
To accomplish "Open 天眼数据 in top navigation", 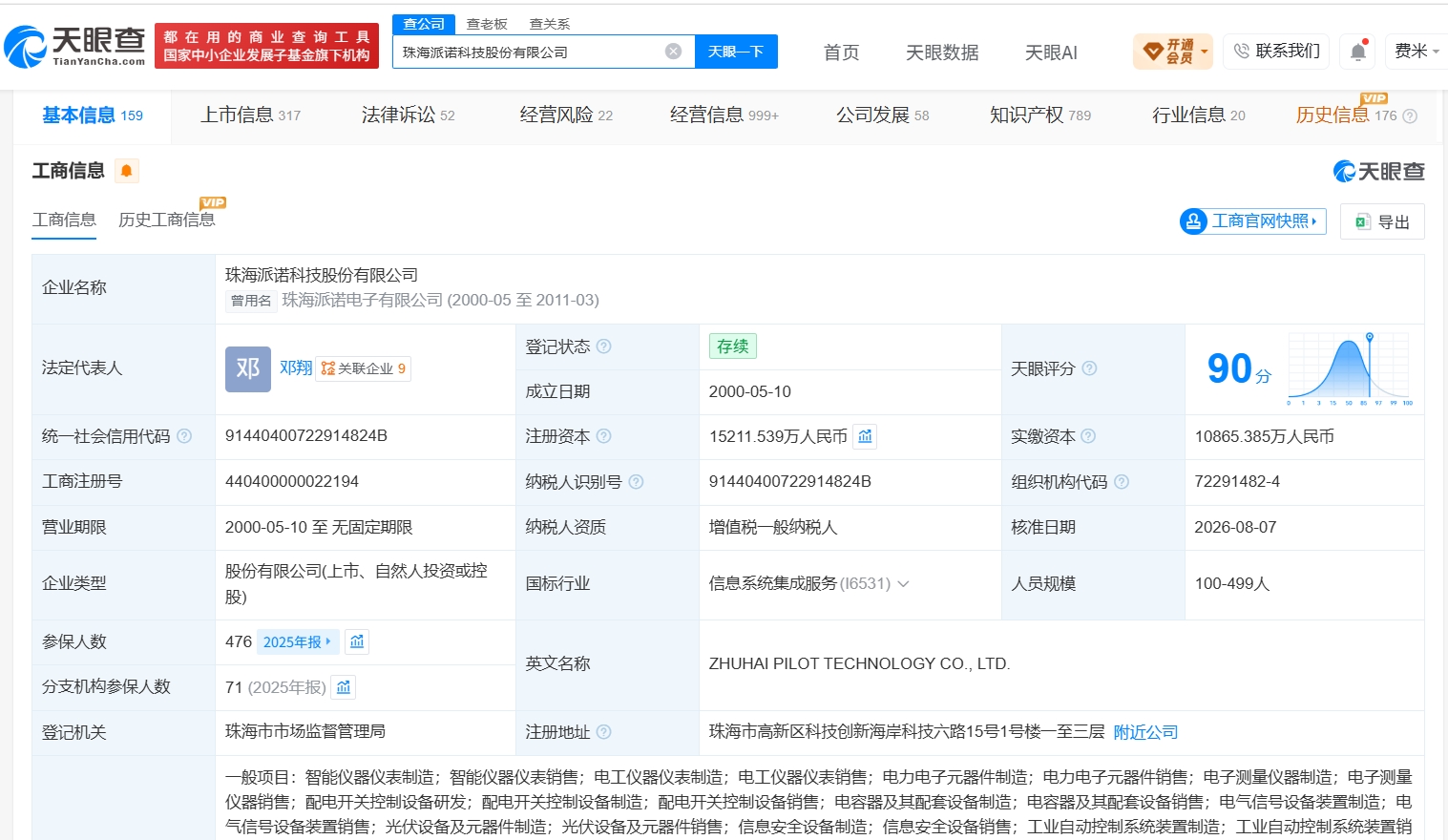I will click(942, 52).
